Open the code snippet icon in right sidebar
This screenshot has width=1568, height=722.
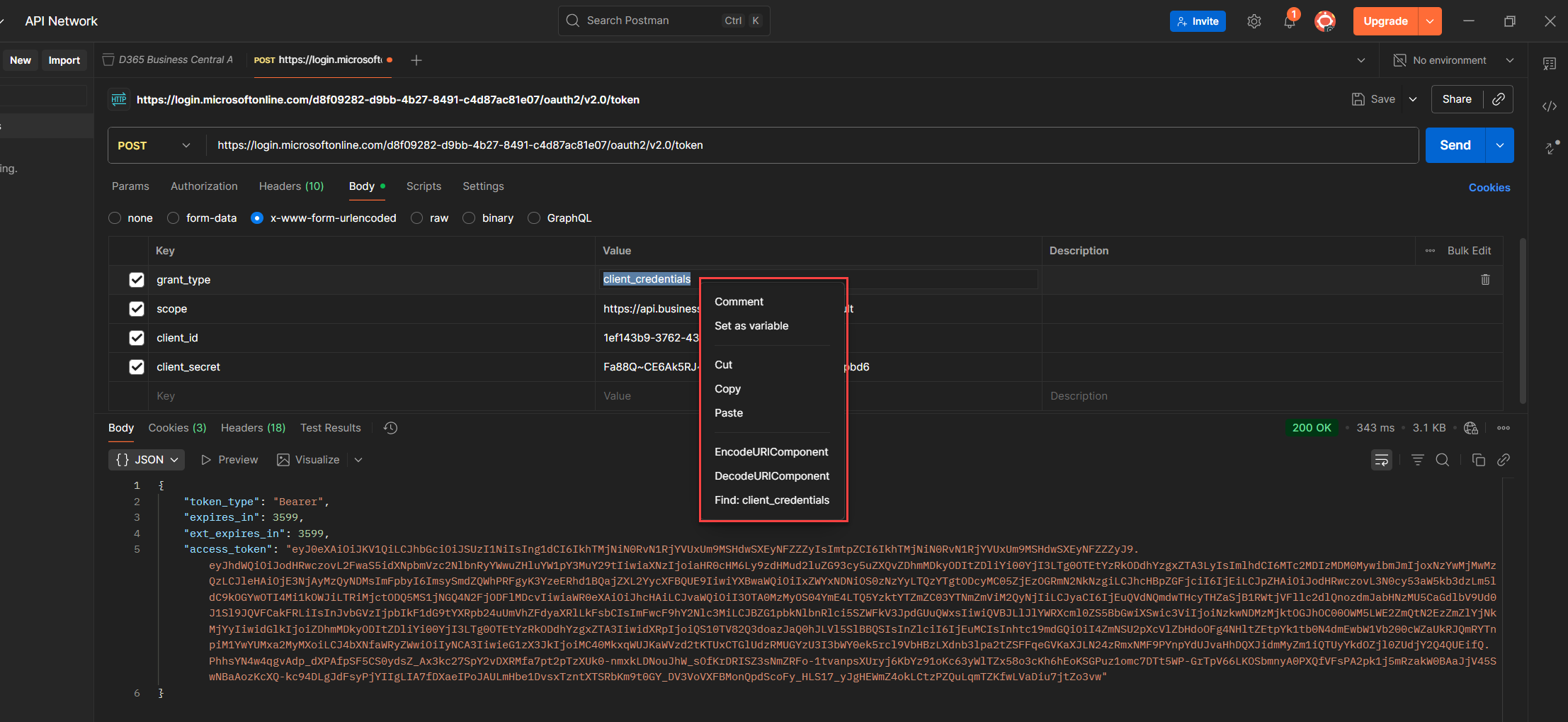[1550, 106]
